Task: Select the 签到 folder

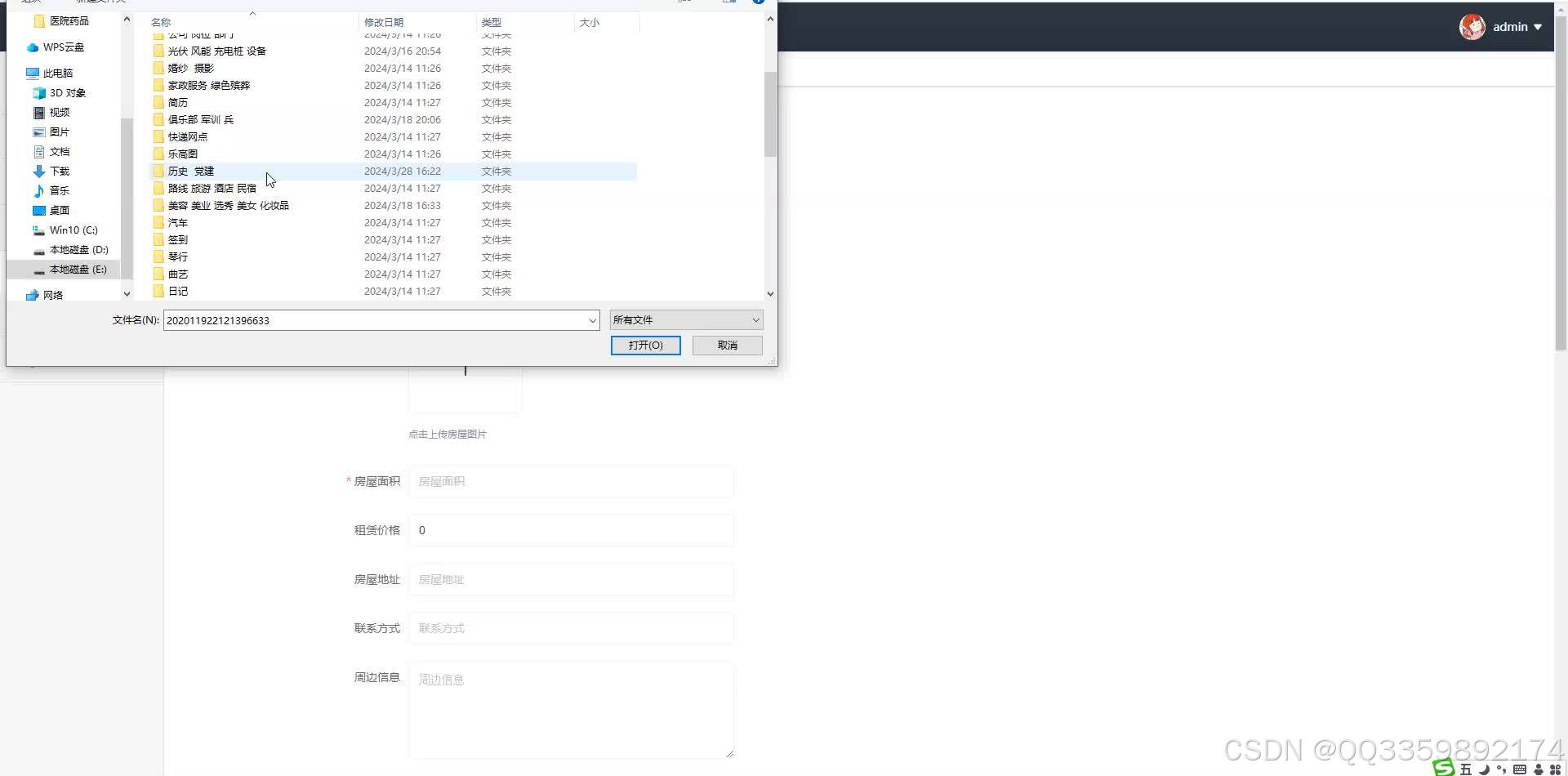Action: tap(177, 239)
